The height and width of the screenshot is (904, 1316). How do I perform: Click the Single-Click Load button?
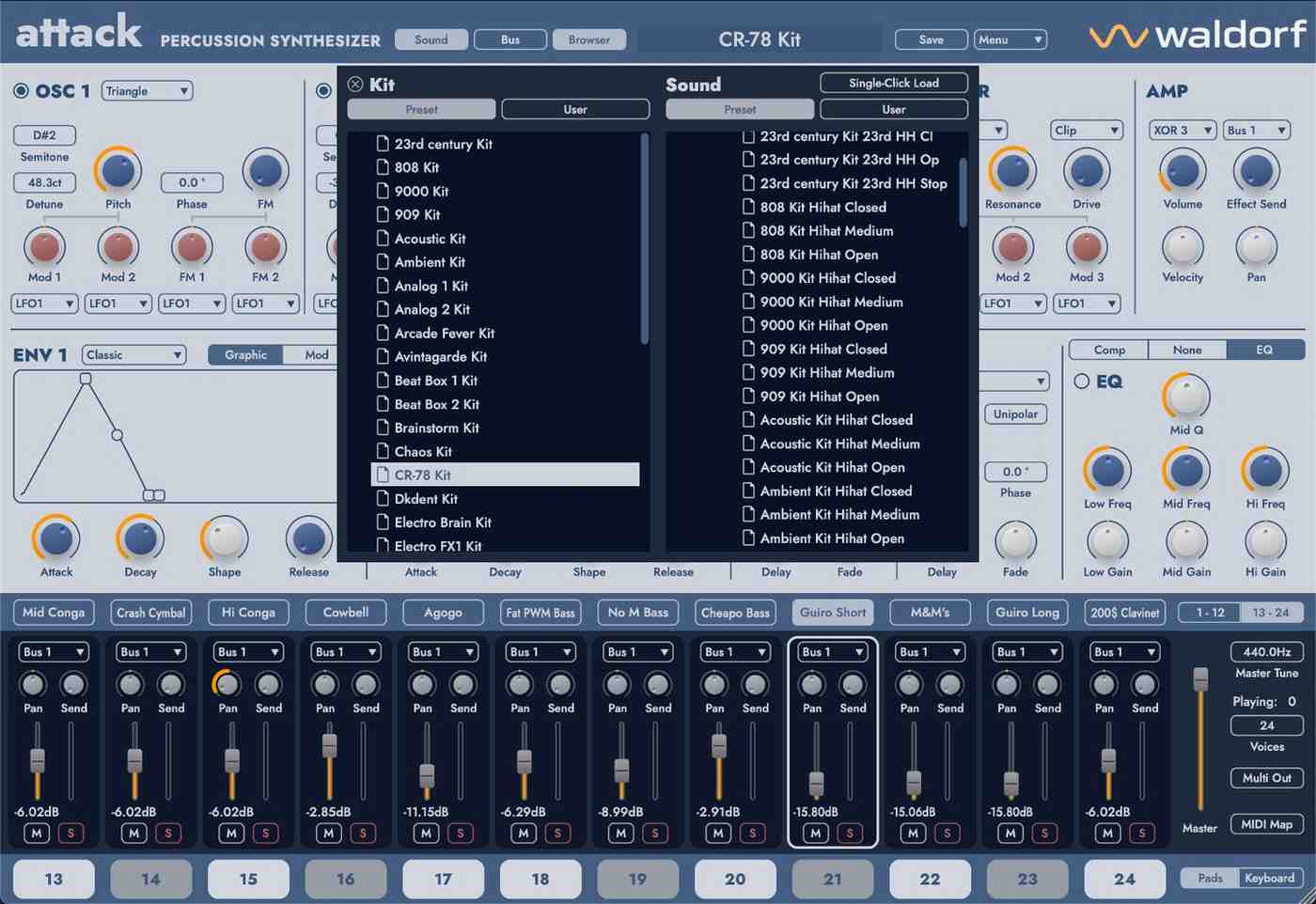[x=892, y=83]
